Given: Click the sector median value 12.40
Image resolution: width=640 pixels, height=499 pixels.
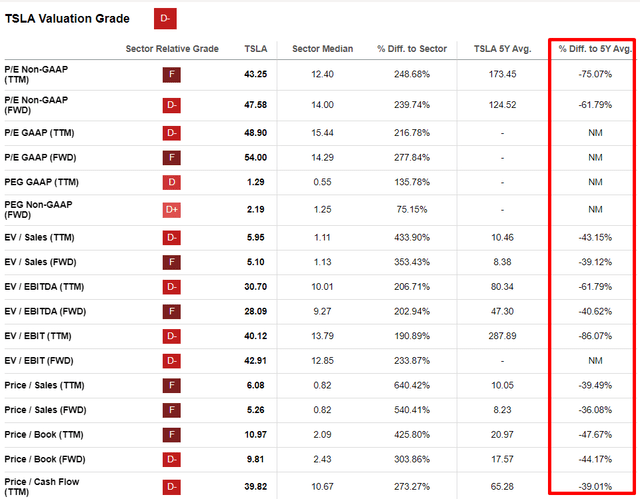Looking at the screenshot, I should 322,74.
